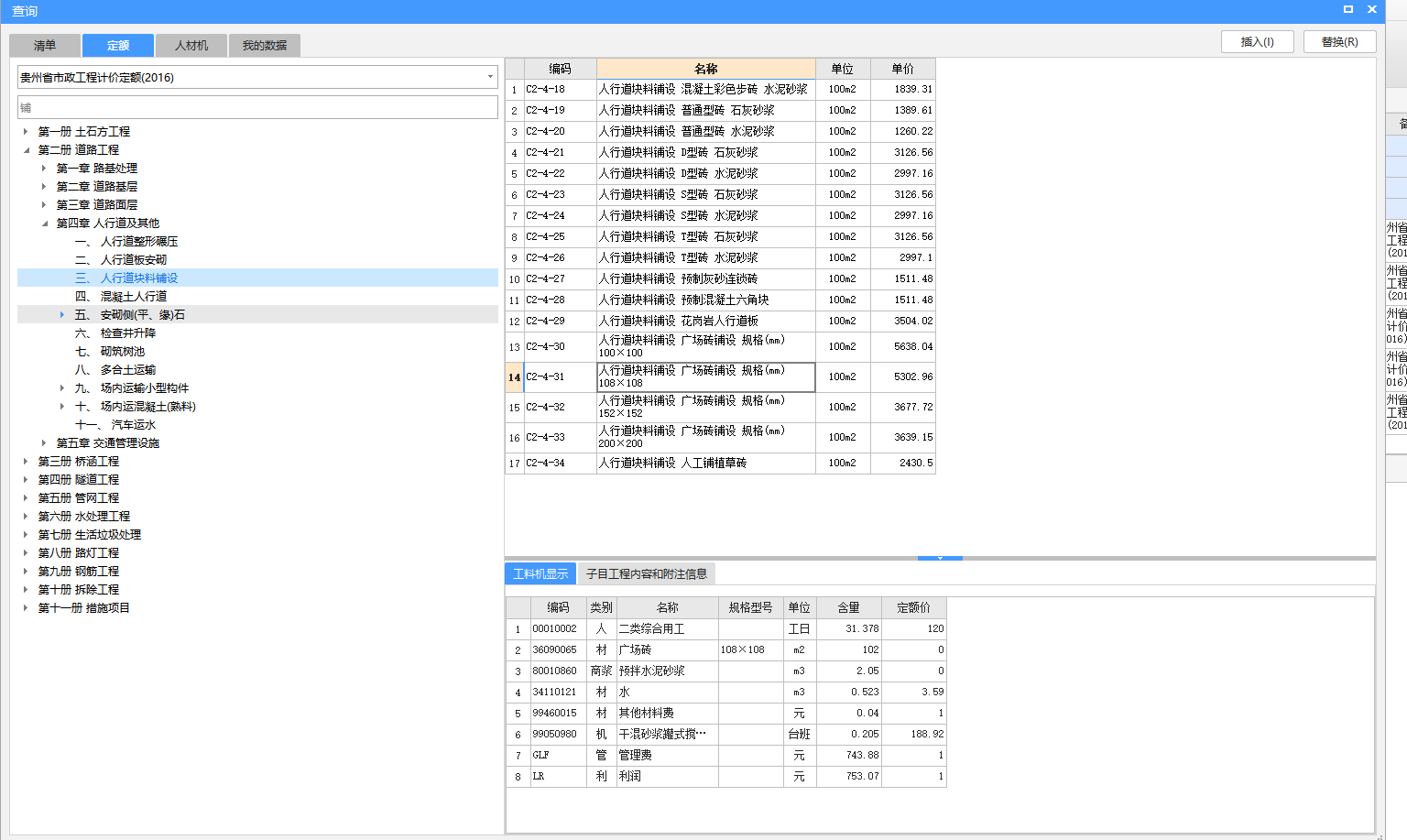Expand 第一册 土石方工程
The height and width of the screenshot is (840, 1407).
click(26, 131)
